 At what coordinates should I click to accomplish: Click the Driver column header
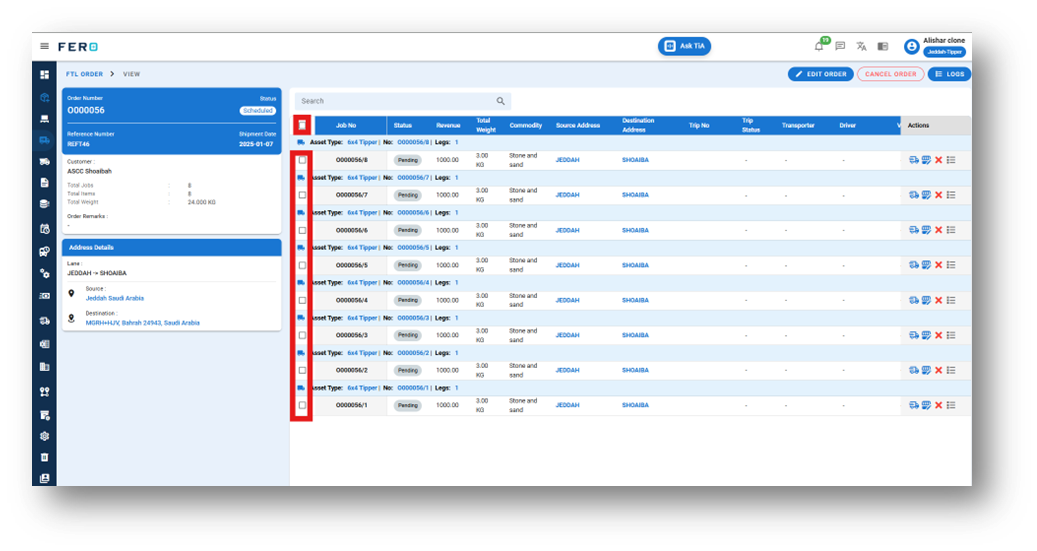tap(848, 125)
